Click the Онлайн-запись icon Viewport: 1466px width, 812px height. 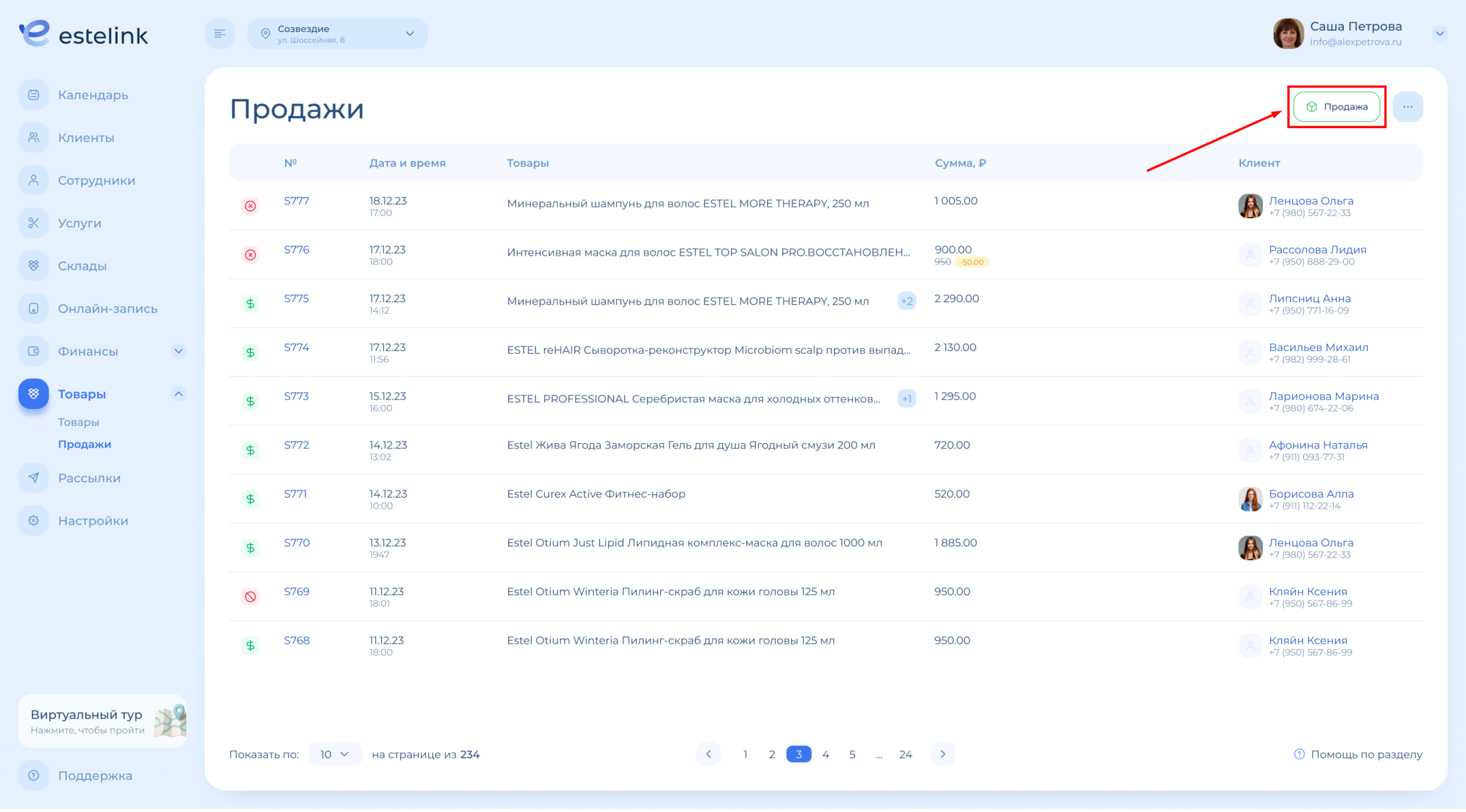(x=33, y=308)
